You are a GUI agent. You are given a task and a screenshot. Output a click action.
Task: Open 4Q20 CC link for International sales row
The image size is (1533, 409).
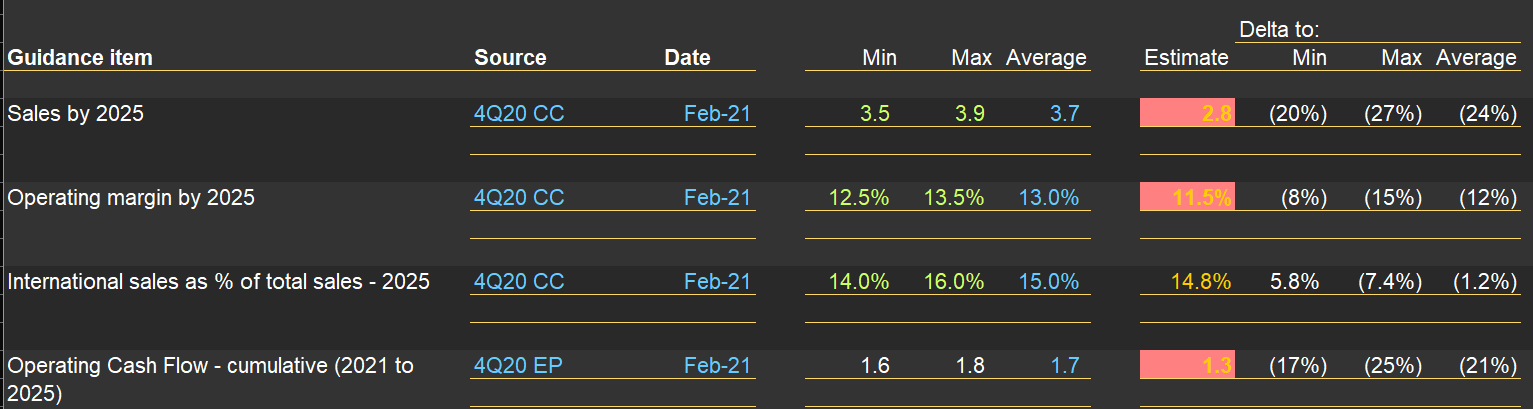pos(518,282)
